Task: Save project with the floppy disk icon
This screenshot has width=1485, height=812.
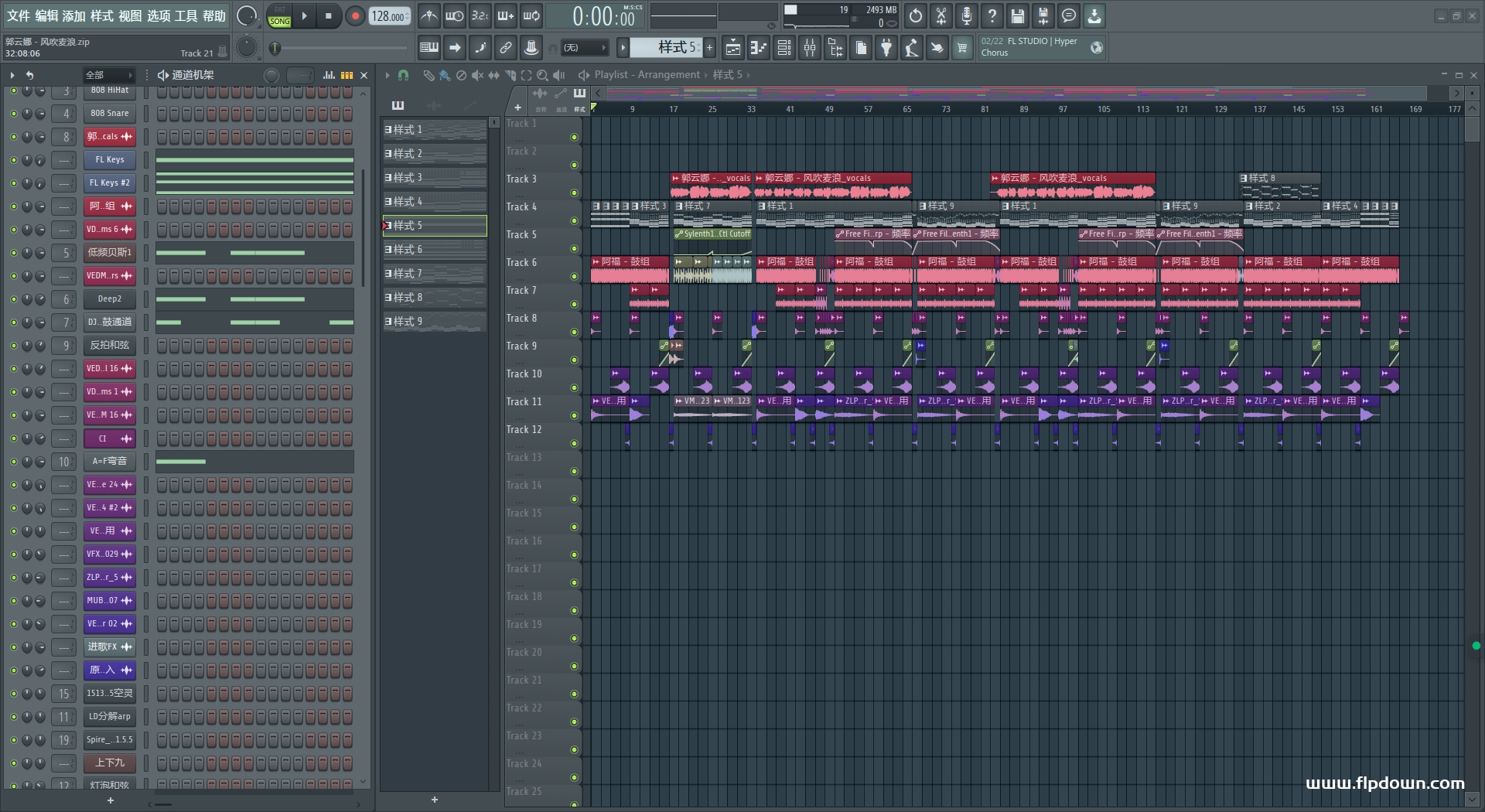Action: pyautogui.click(x=1018, y=15)
